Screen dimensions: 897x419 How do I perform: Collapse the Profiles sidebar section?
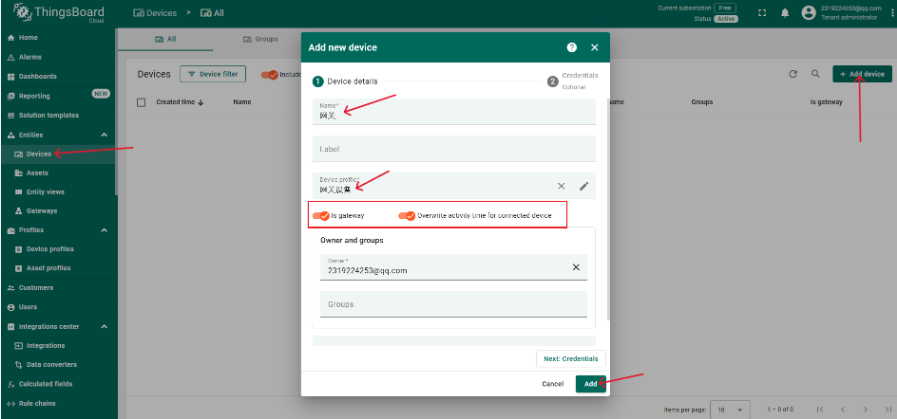104,230
